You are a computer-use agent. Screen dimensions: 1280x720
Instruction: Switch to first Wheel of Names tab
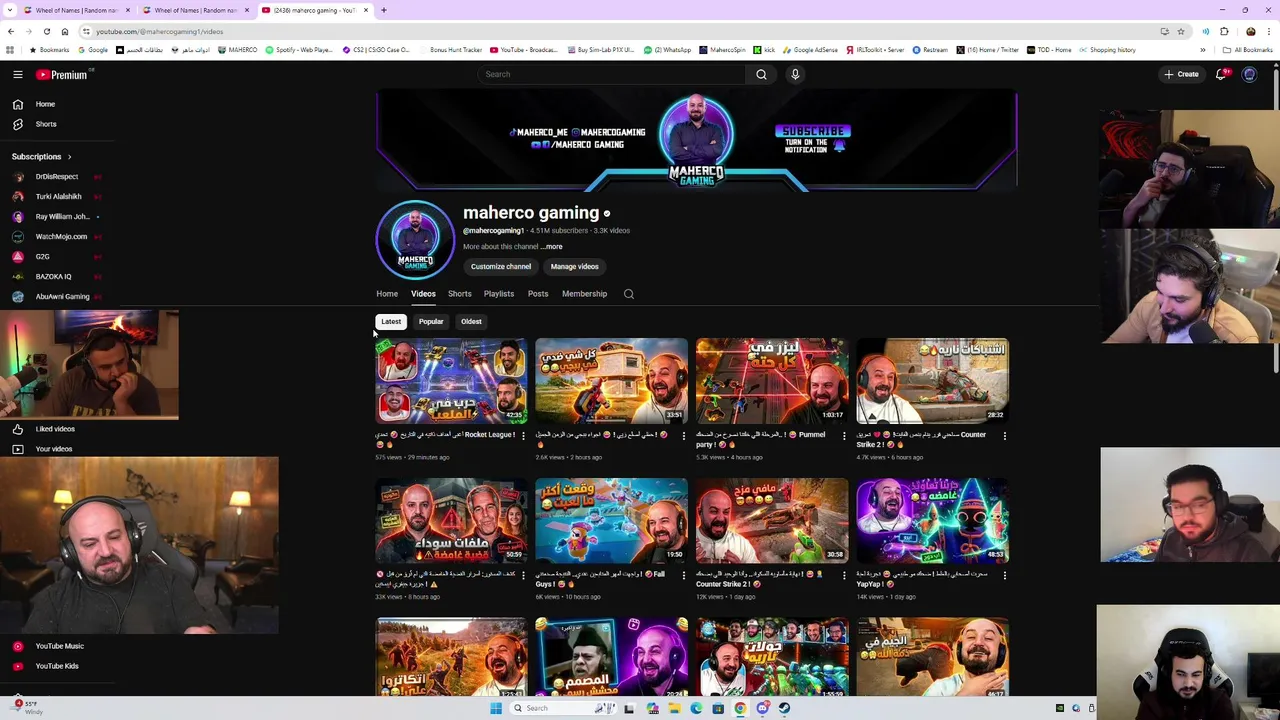click(77, 10)
